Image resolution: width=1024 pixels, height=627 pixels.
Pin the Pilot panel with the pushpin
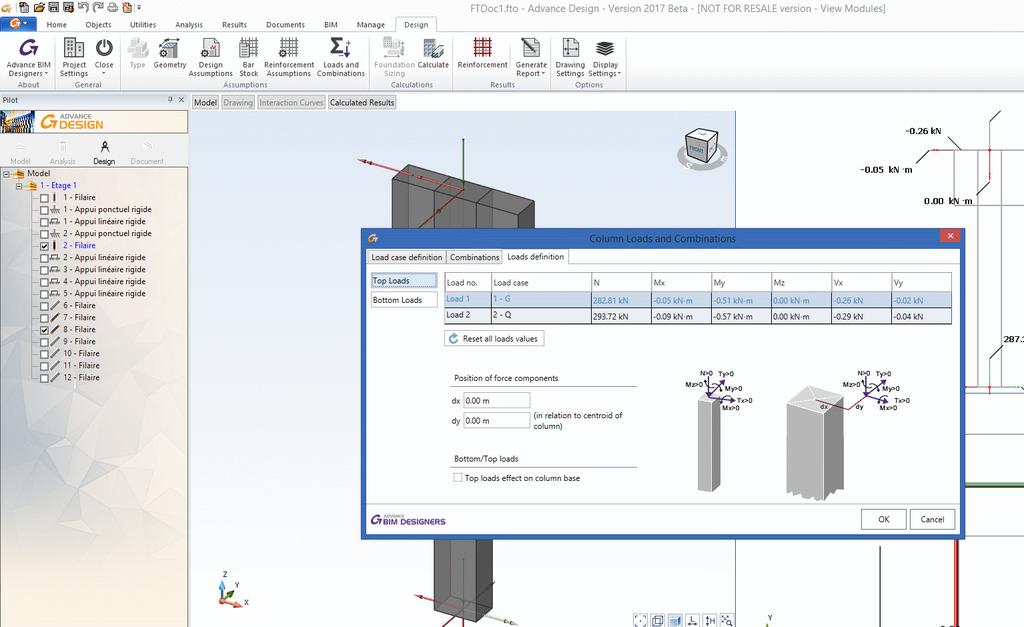(x=170, y=100)
